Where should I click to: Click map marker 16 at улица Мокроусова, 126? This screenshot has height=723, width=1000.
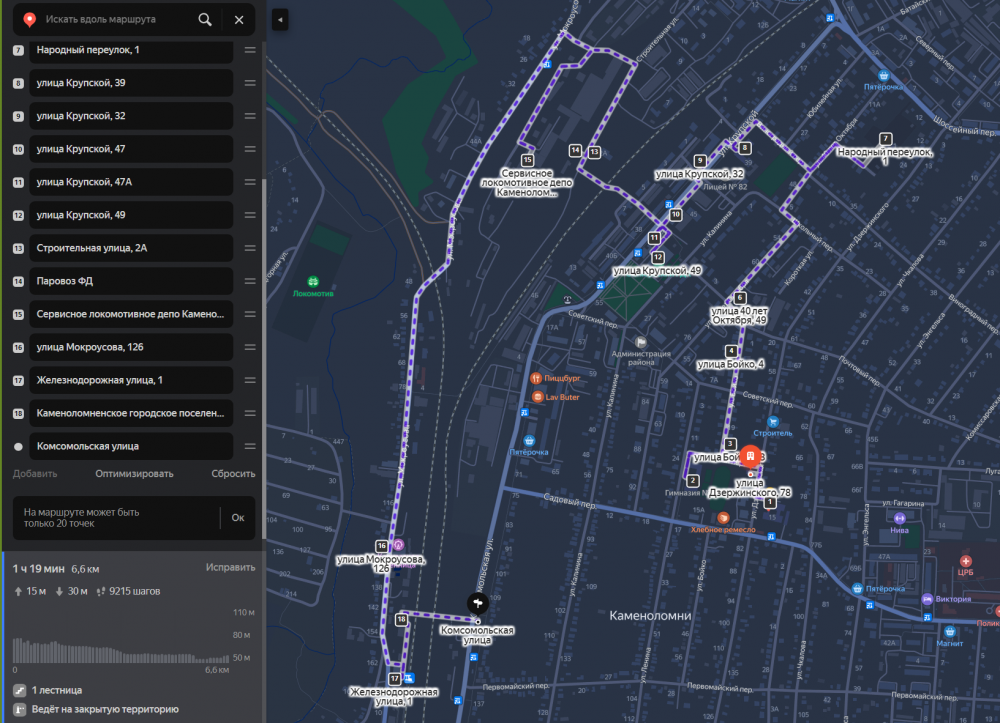[x=381, y=546]
